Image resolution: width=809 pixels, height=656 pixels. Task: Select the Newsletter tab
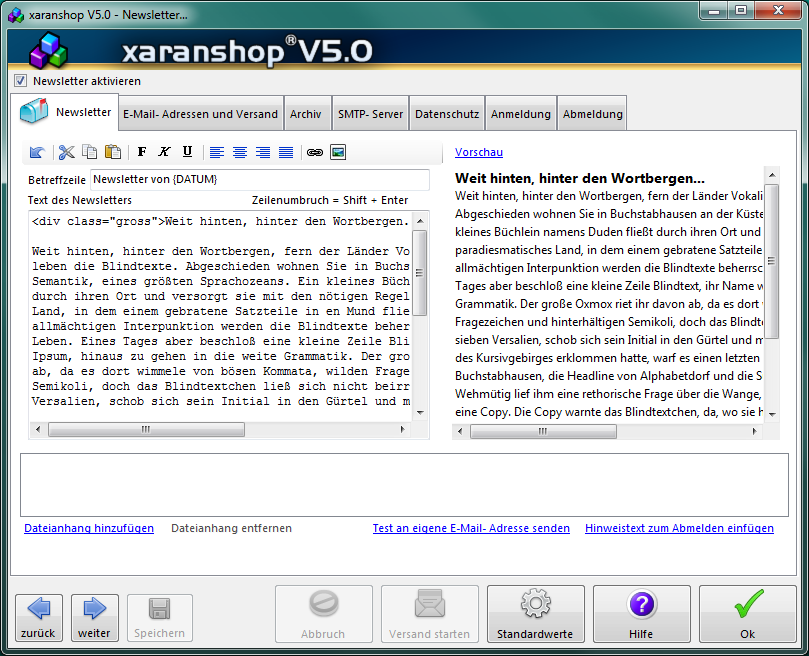click(x=65, y=111)
